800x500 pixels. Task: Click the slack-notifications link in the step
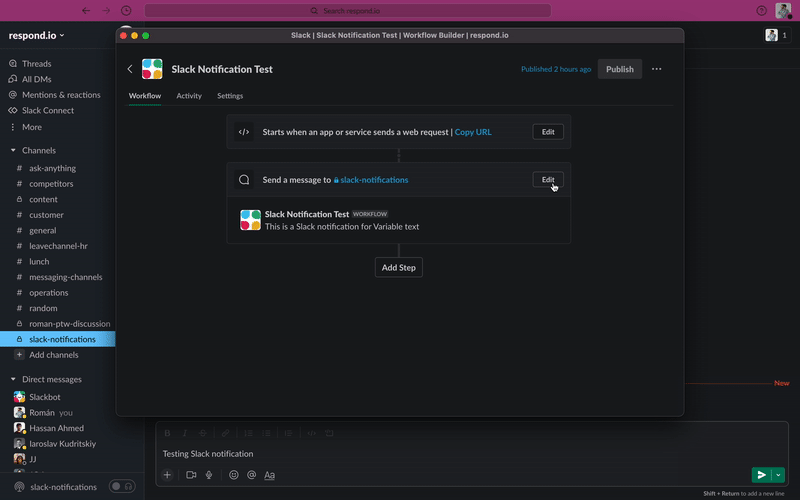[371, 180]
